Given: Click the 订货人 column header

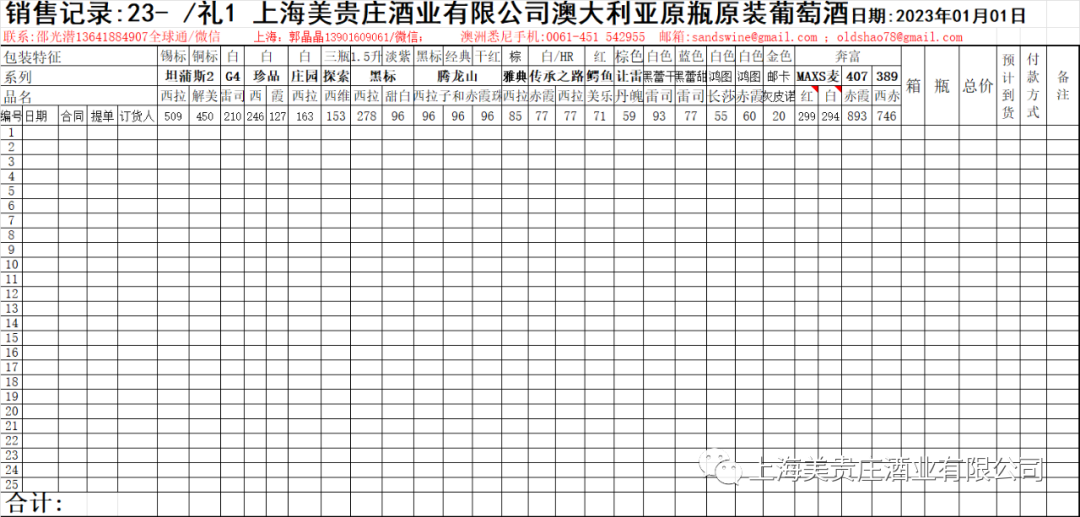Looking at the screenshot, I should (137, 116).
